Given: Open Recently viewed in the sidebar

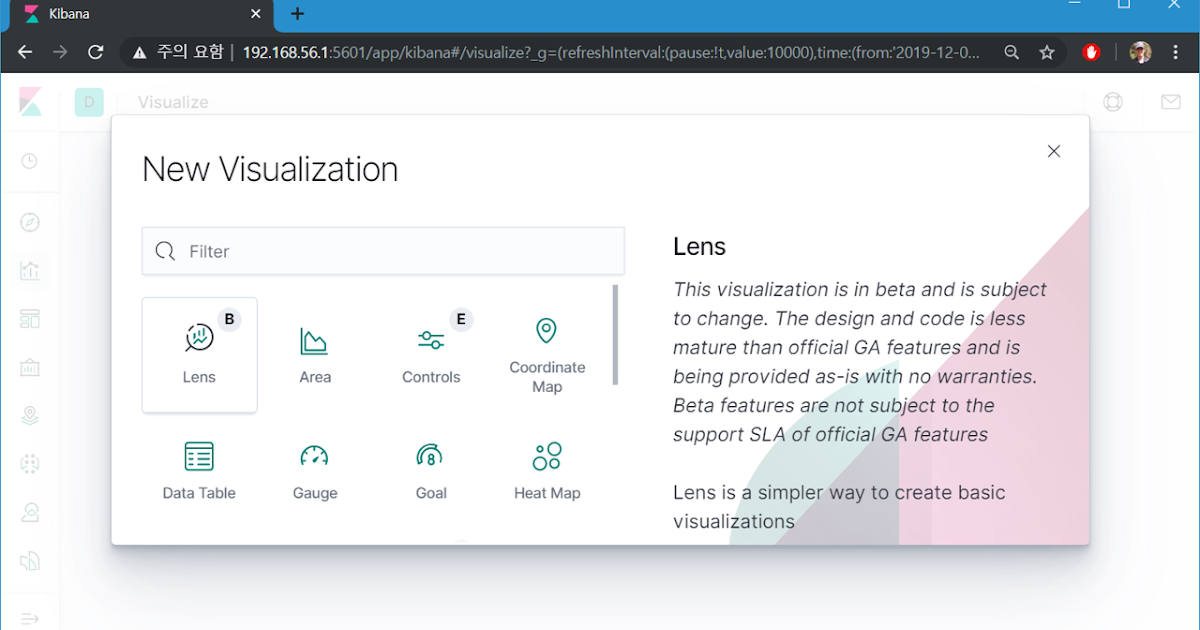Looking at the screenshot, I should coord(29,160).
